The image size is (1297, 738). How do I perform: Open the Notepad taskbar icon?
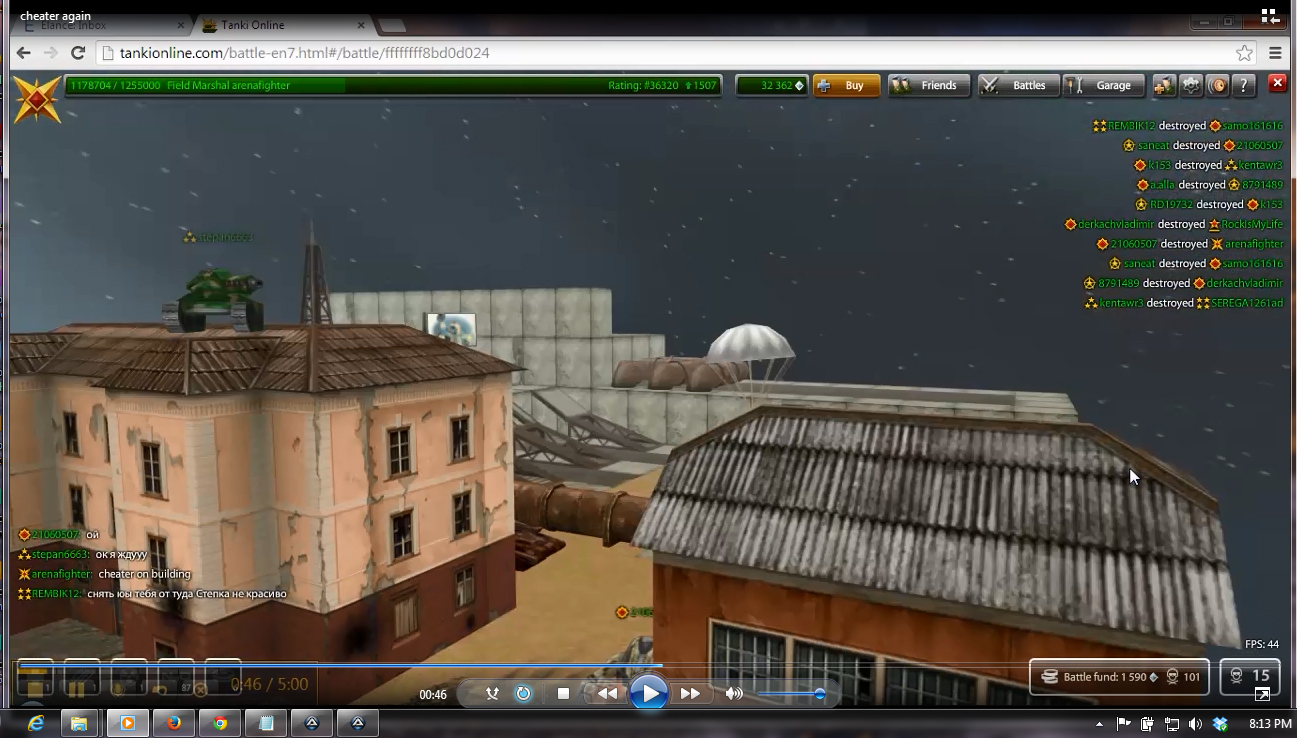[x=266, y=723]
